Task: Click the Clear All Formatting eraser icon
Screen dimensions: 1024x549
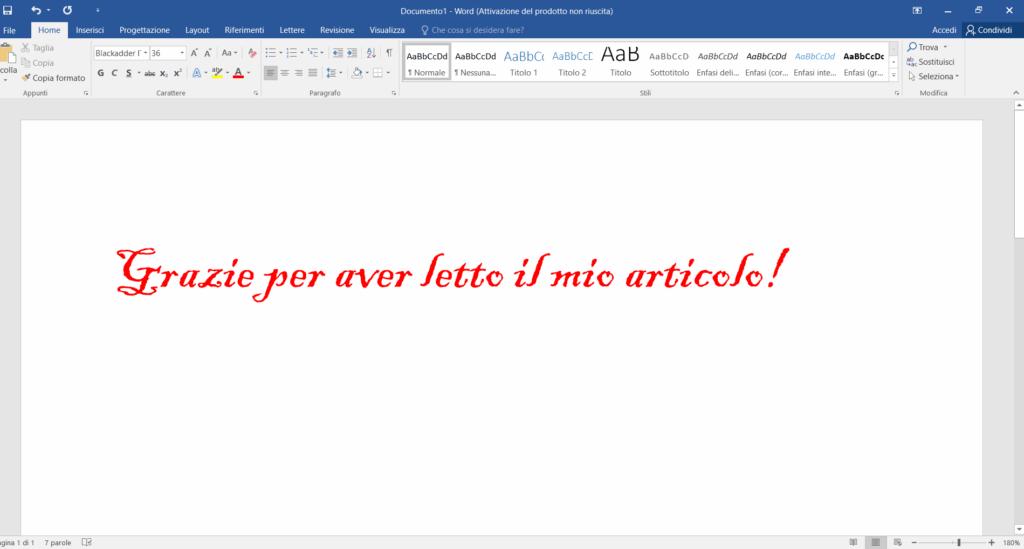Action: 252,53
